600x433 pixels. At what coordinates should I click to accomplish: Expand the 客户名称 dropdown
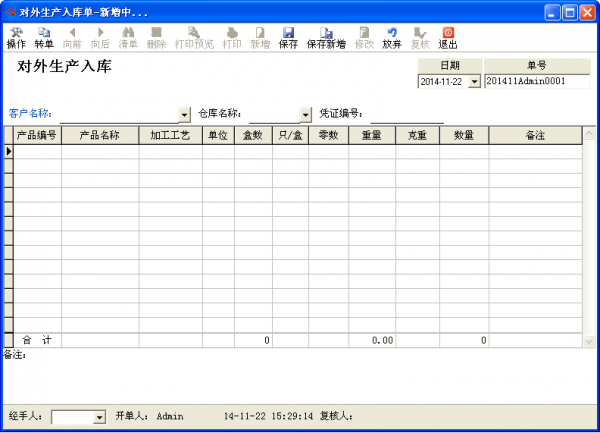(184, 114)
